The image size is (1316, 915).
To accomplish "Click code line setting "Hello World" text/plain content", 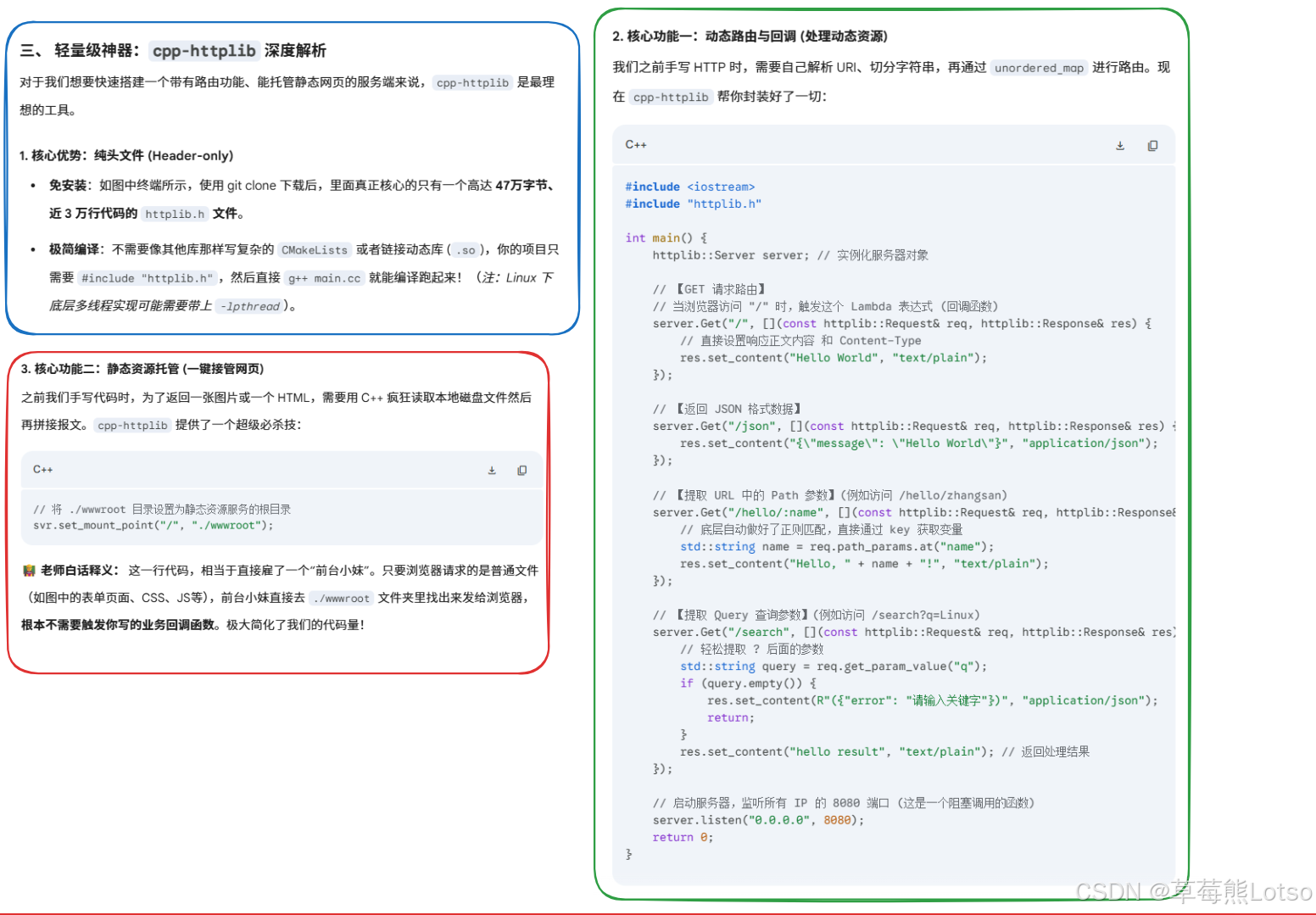I will point(834,358).
